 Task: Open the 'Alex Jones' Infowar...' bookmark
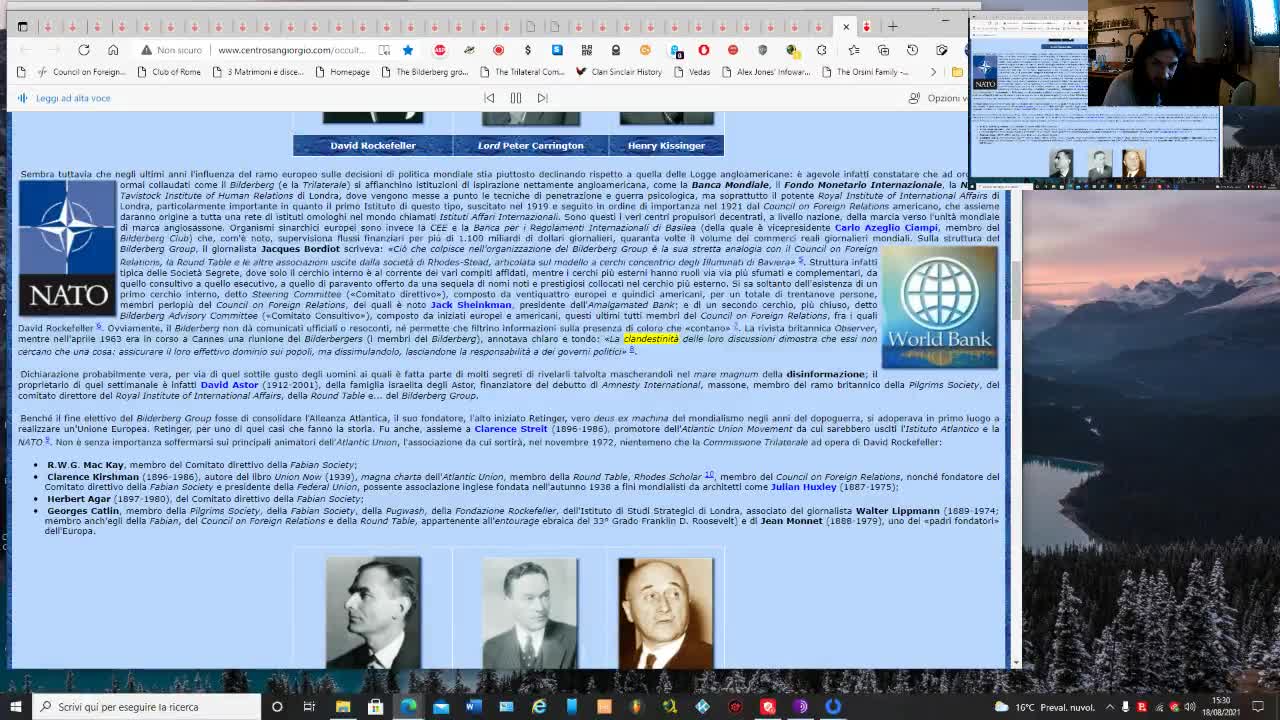(765, 72)
